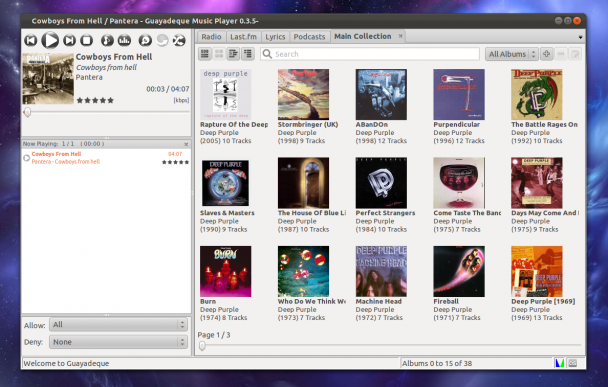Click 'Albums 0 to 15 of 38' status text
Image resolution: width=608 pixels, height=387 pixels.
[437, 363]
